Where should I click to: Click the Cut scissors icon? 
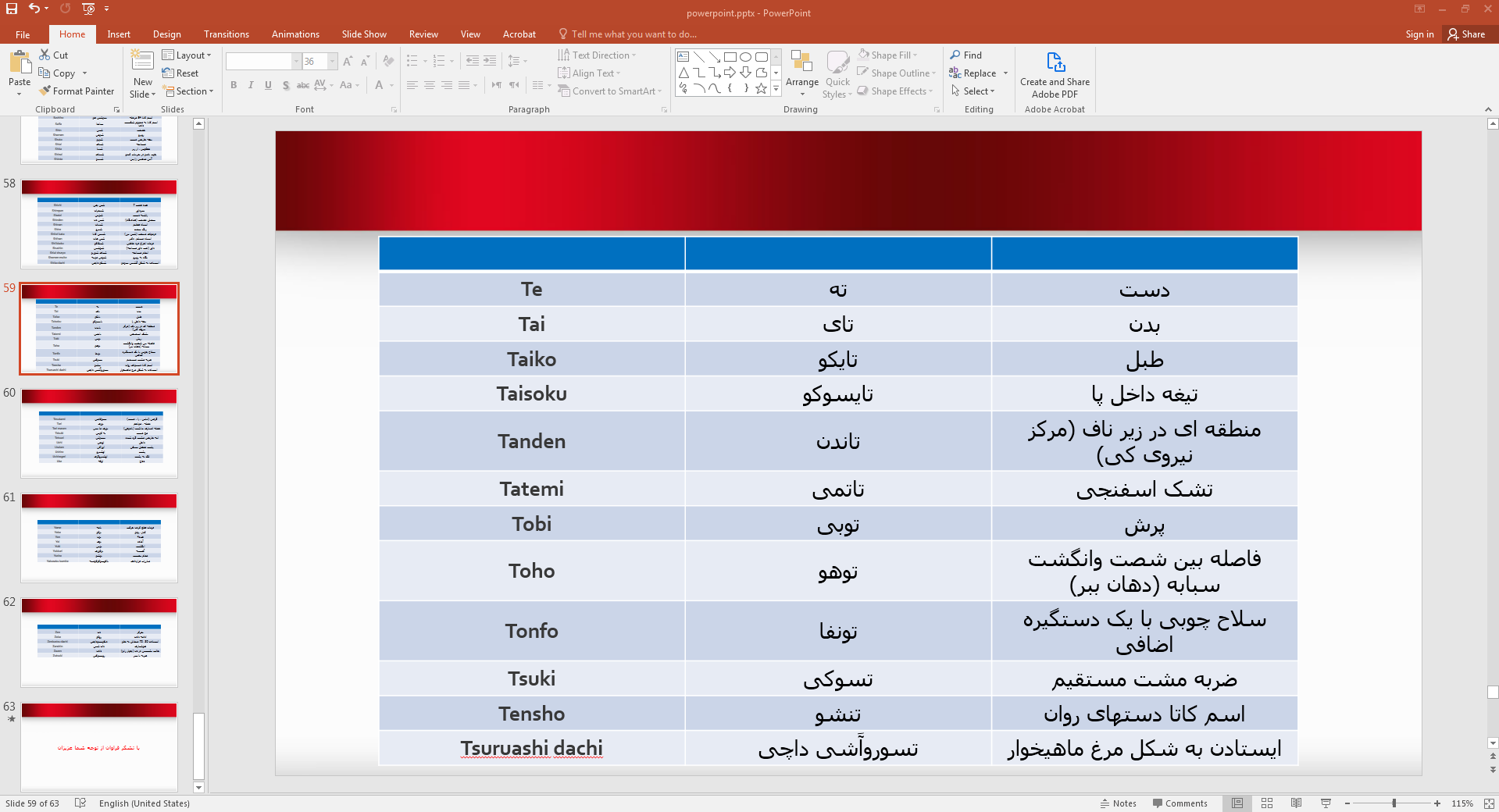(x=45, y=55)
